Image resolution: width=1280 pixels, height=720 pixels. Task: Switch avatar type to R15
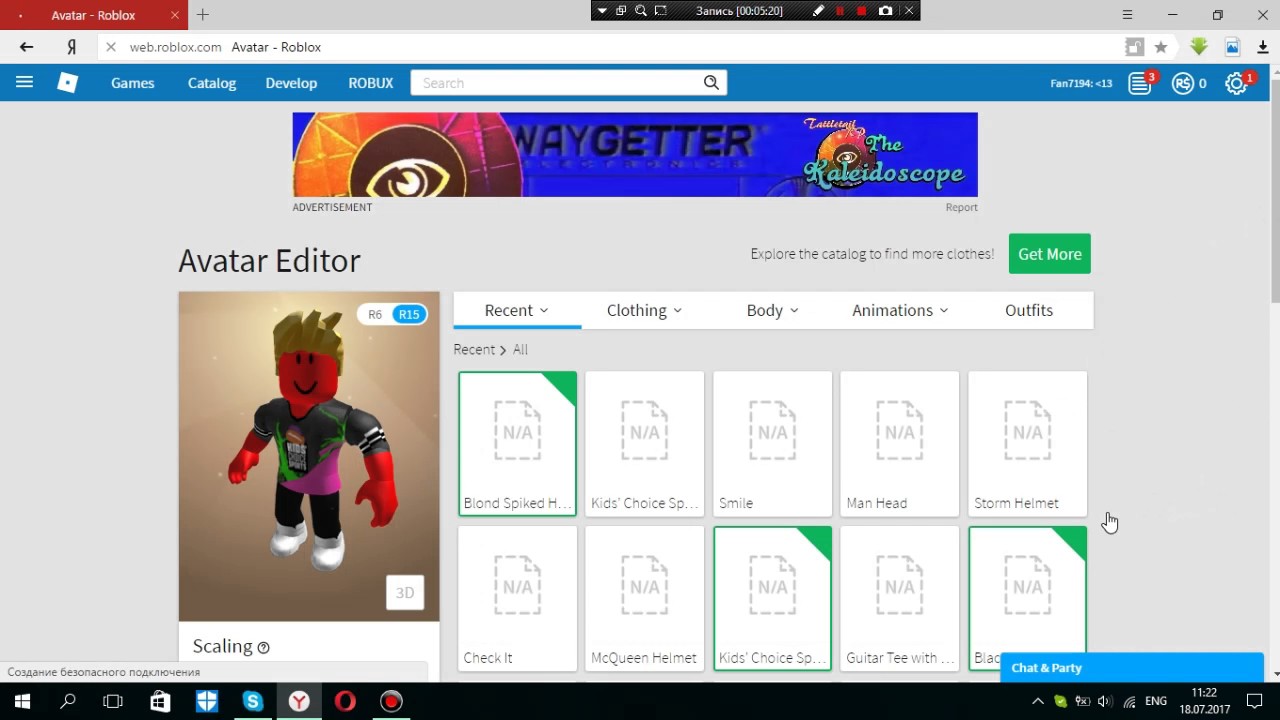coord(409,314)
